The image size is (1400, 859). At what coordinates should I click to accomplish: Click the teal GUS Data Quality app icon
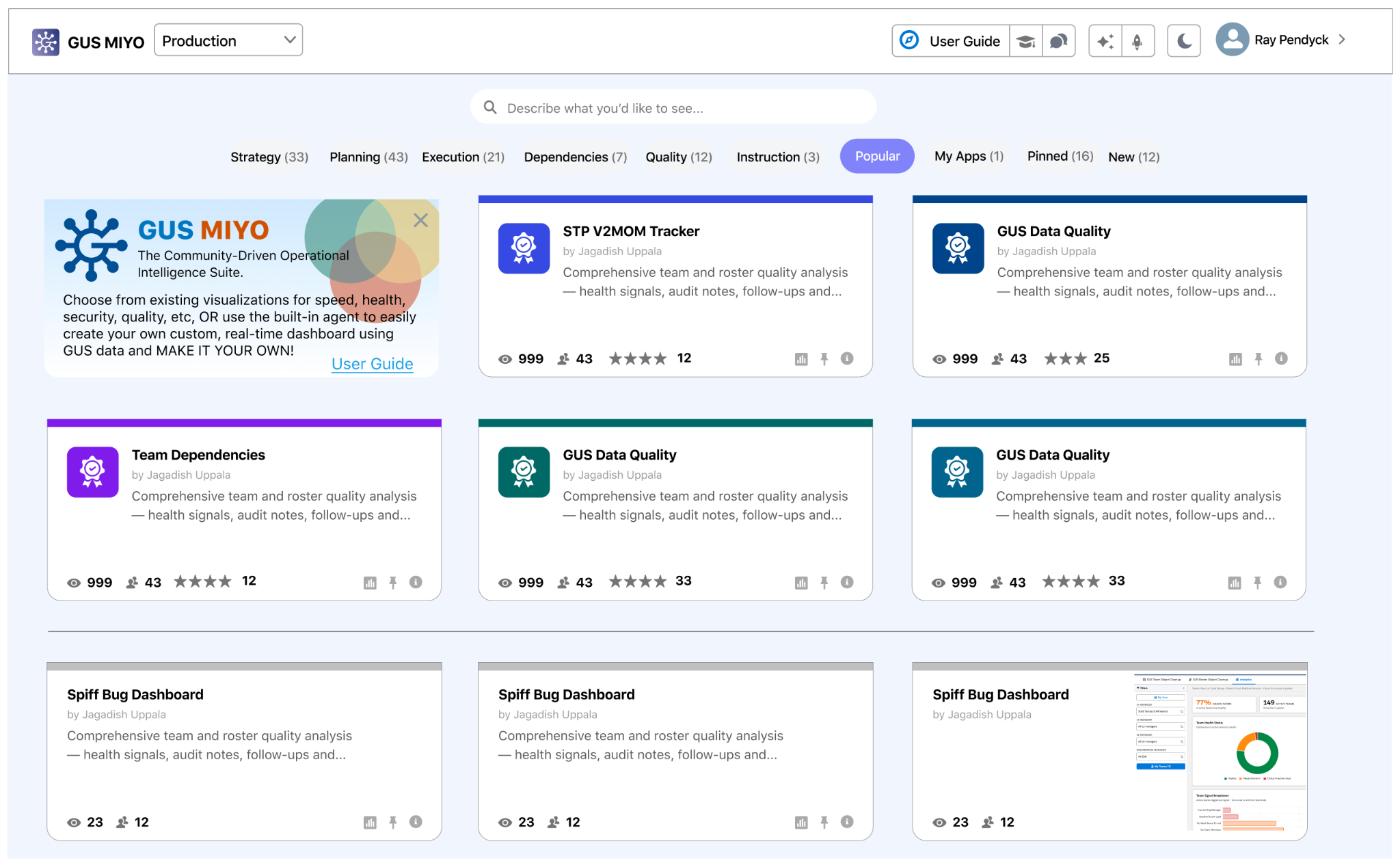(524, 472)
